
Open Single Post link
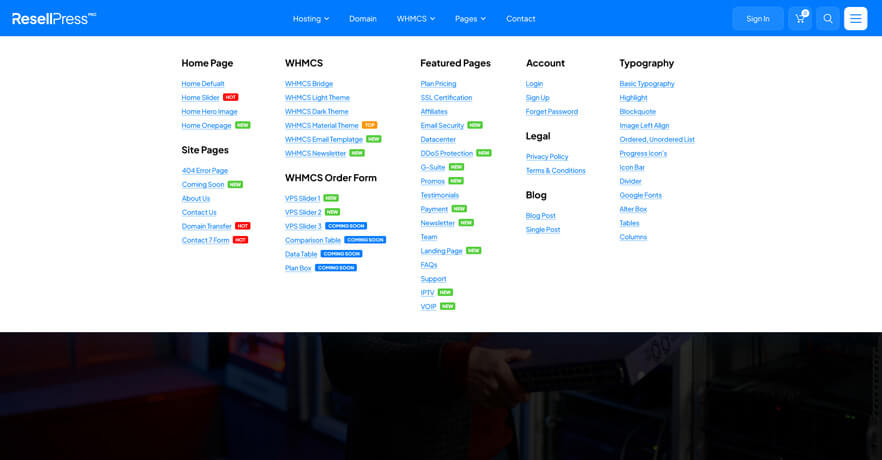click(543, 230)
